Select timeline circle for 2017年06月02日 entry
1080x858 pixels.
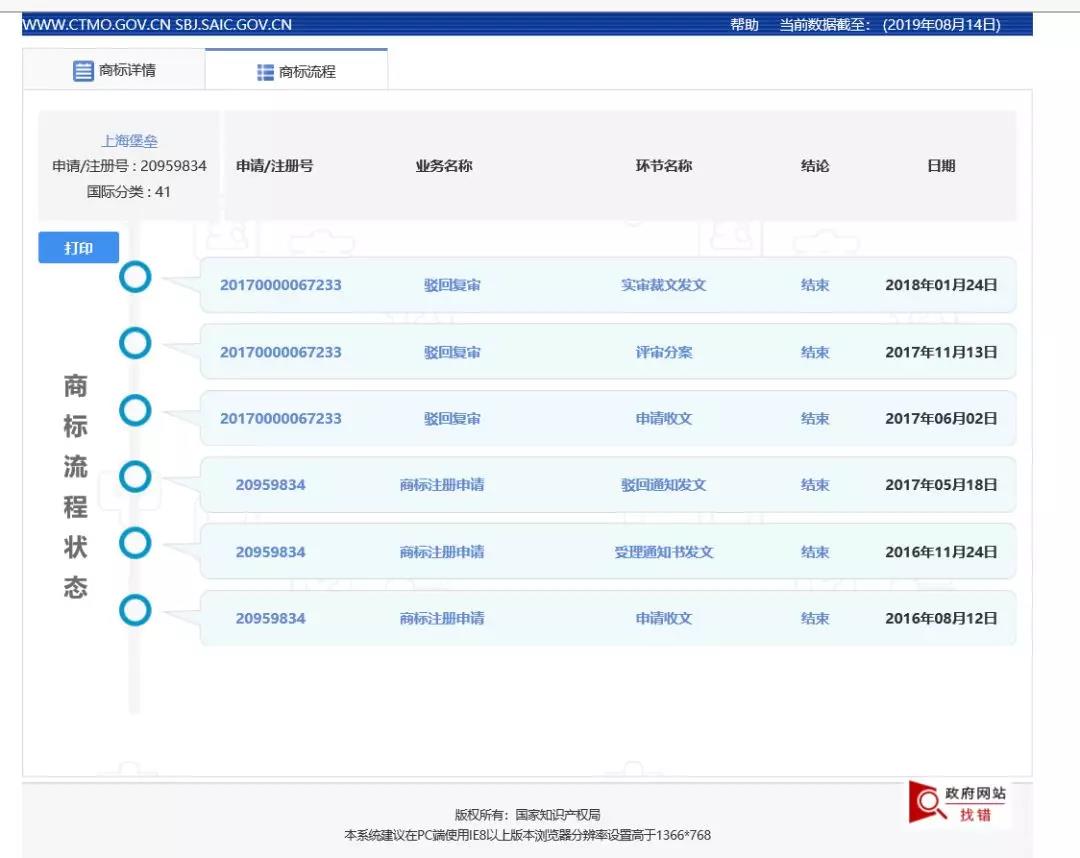(x=135, y=410)
